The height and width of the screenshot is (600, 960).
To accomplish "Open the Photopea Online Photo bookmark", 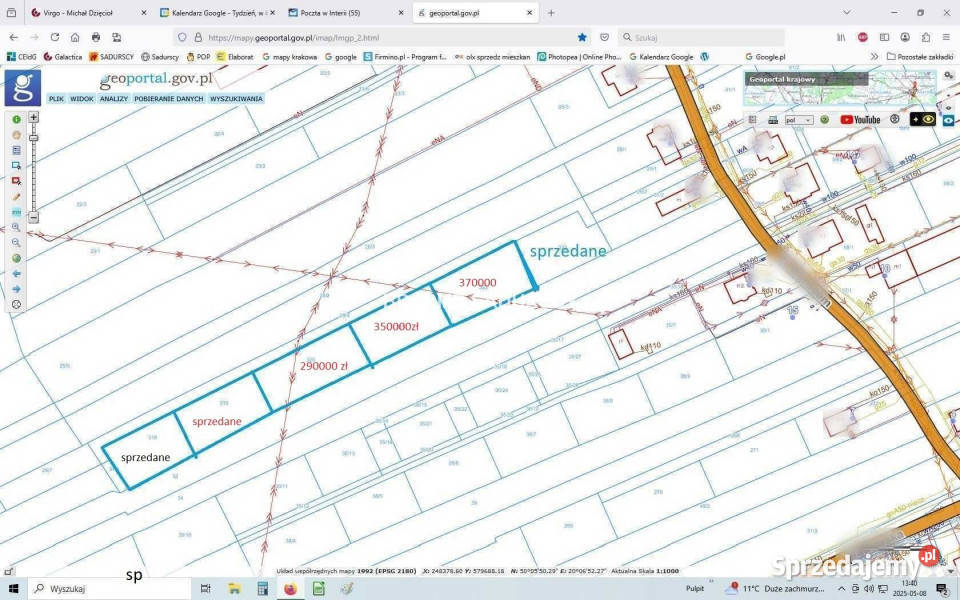I will (x=576, y=56).
